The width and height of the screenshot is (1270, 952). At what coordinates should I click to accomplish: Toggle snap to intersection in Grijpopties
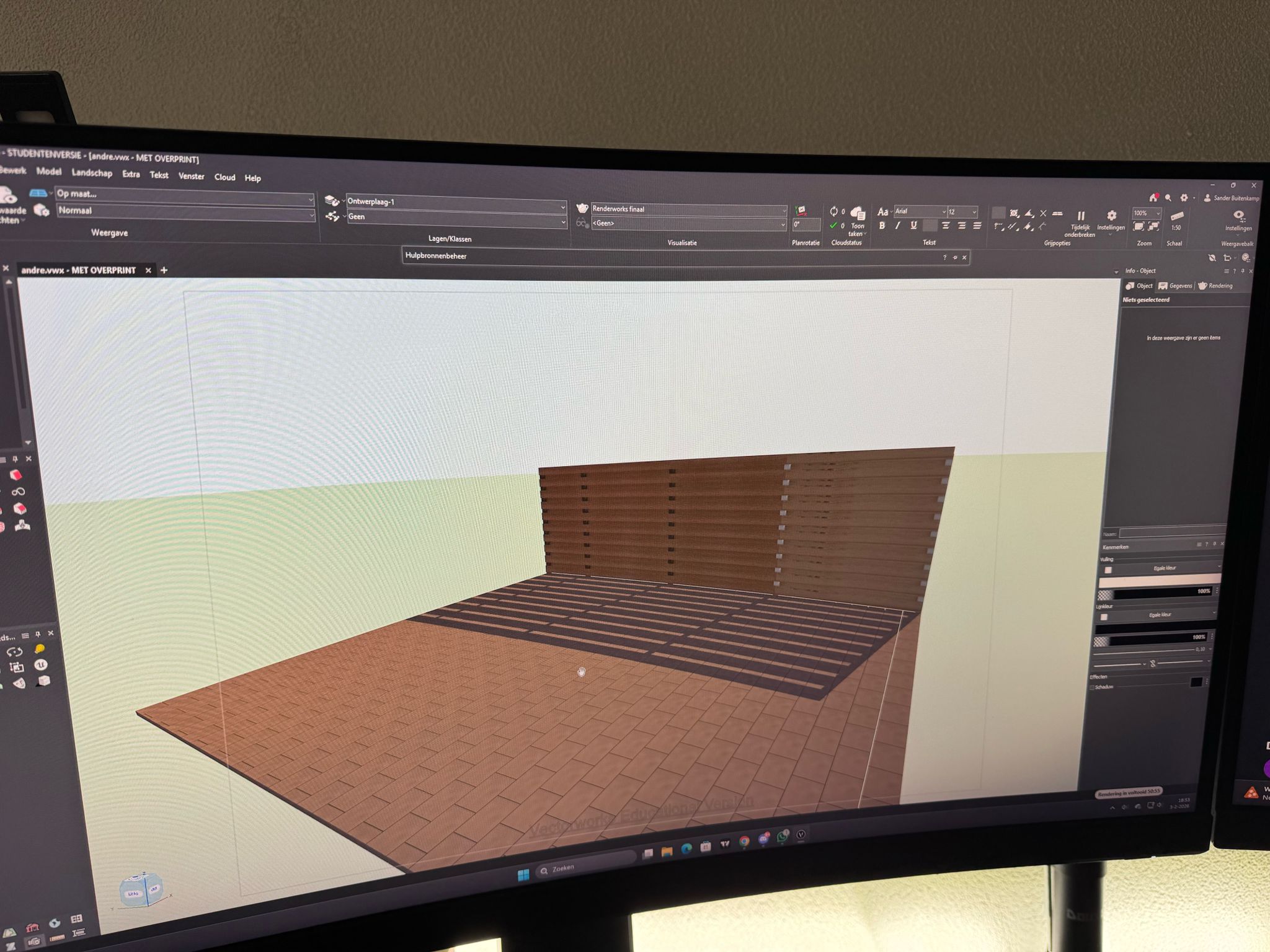point(1043,213)
